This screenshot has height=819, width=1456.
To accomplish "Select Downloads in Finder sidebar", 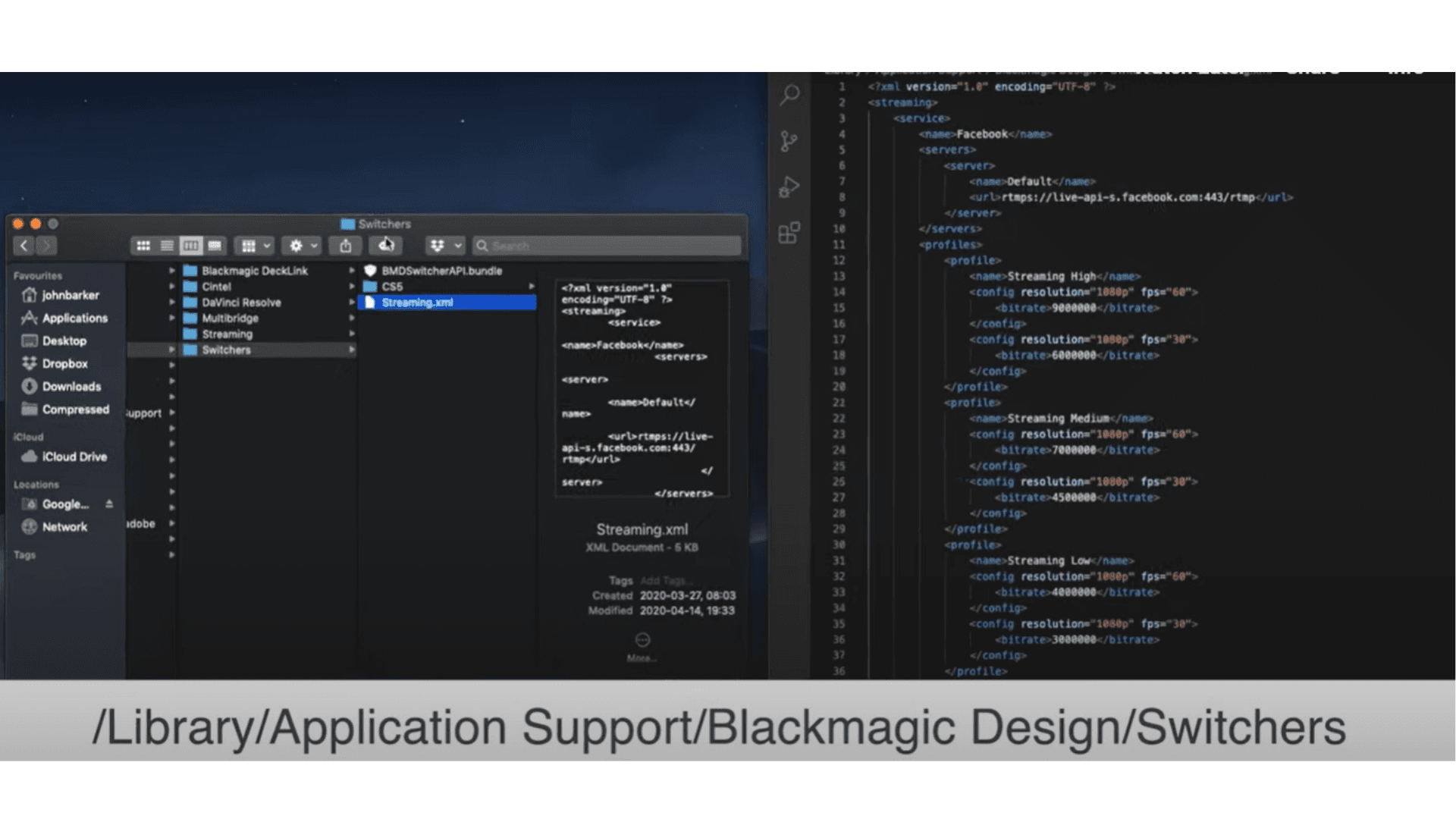I will pos(71,387).
